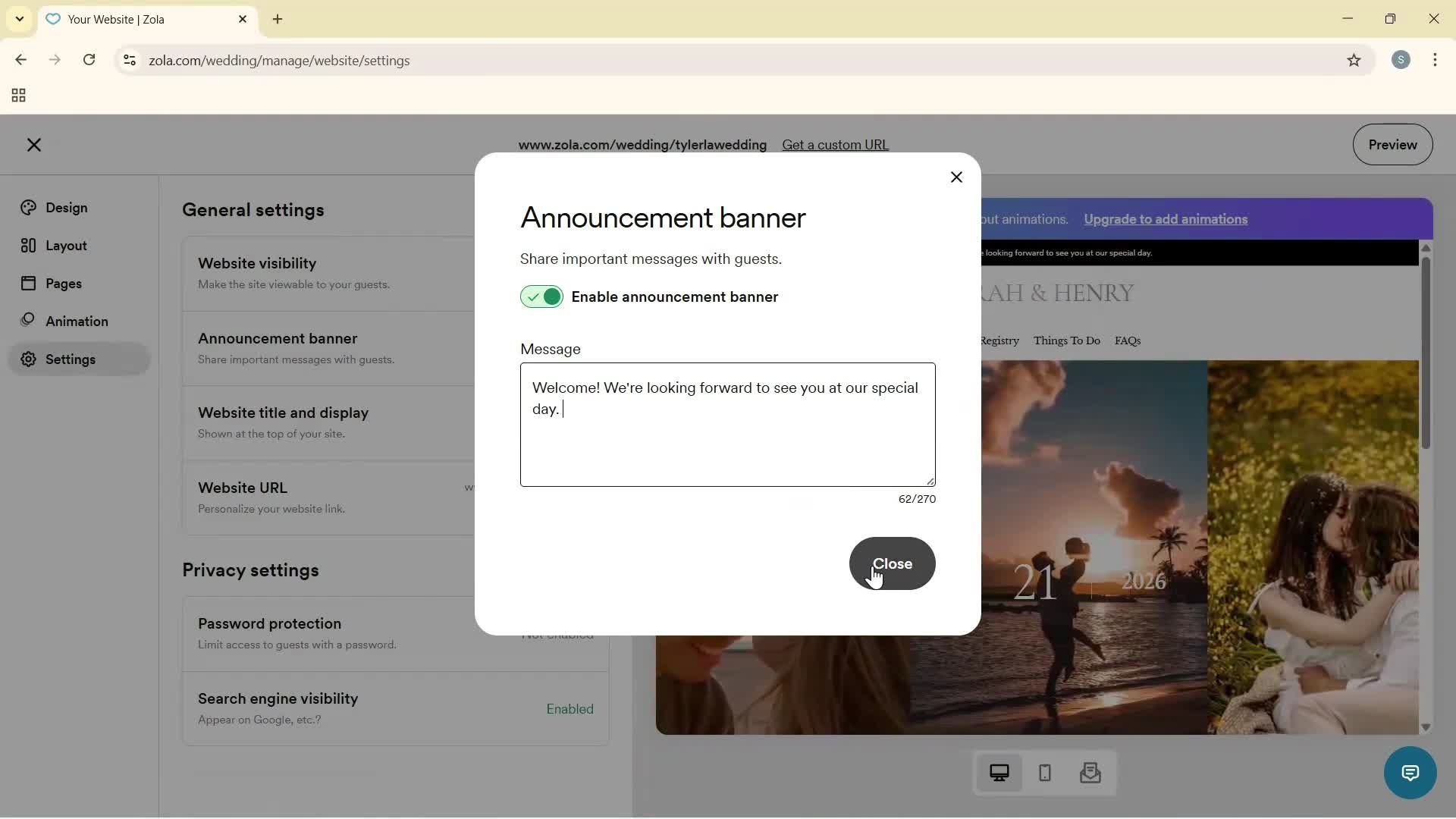Switch to mobile preview icon
The image size is (1456, 819).
pos(1044,773)
